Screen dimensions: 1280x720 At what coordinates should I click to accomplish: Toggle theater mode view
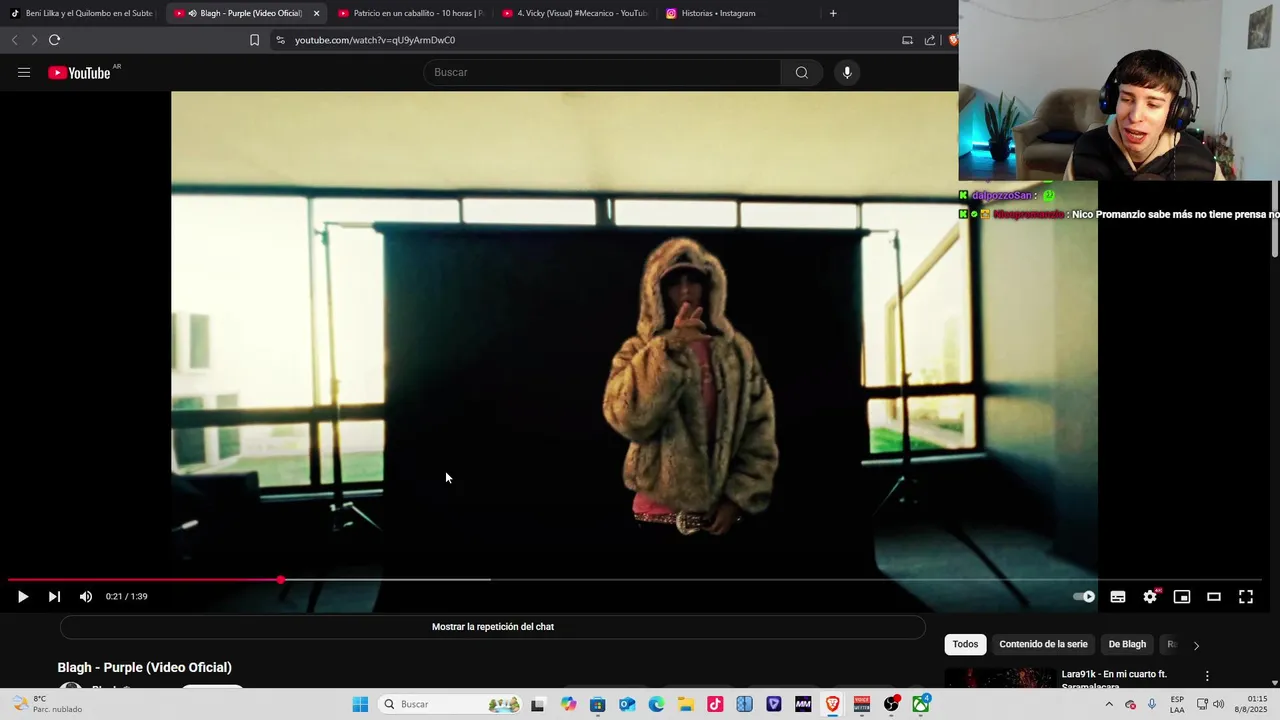1214,596
